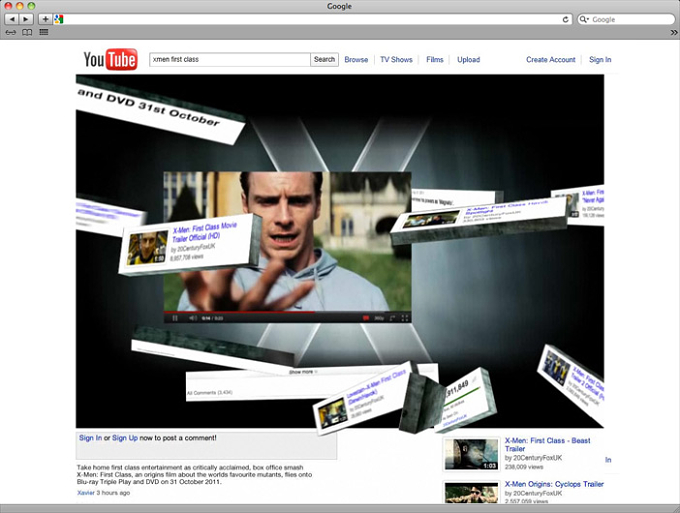
Task: Click the Create Account link
Action: [551, 60]
